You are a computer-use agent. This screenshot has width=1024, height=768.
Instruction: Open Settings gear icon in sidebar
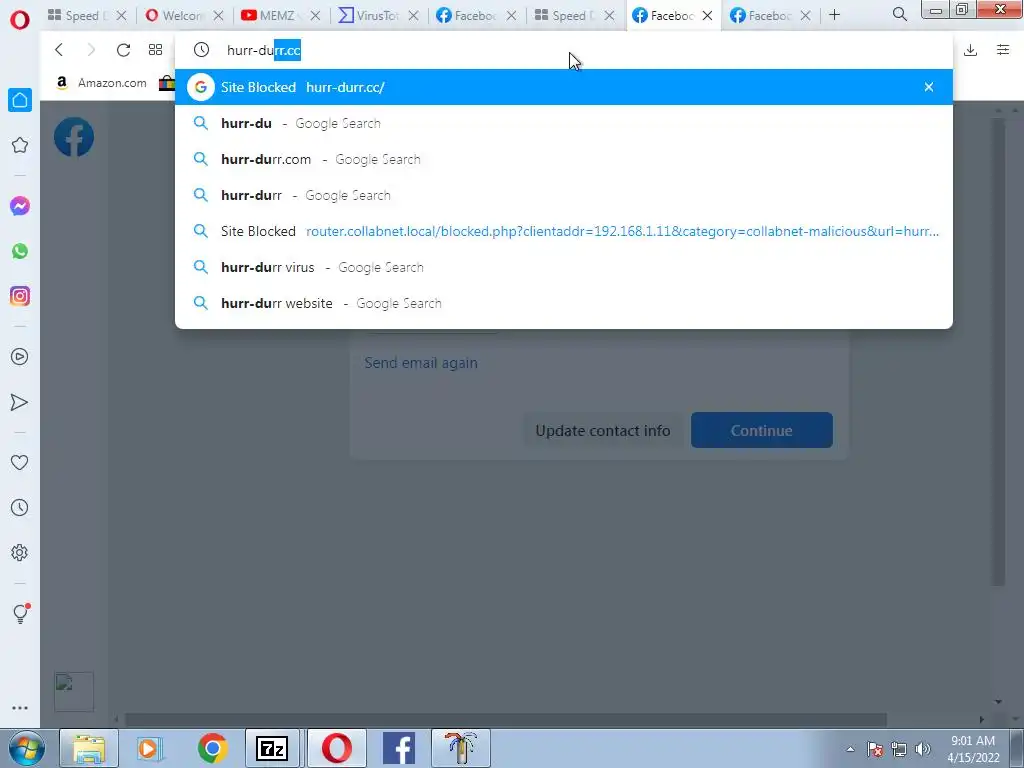click(20, 552)
